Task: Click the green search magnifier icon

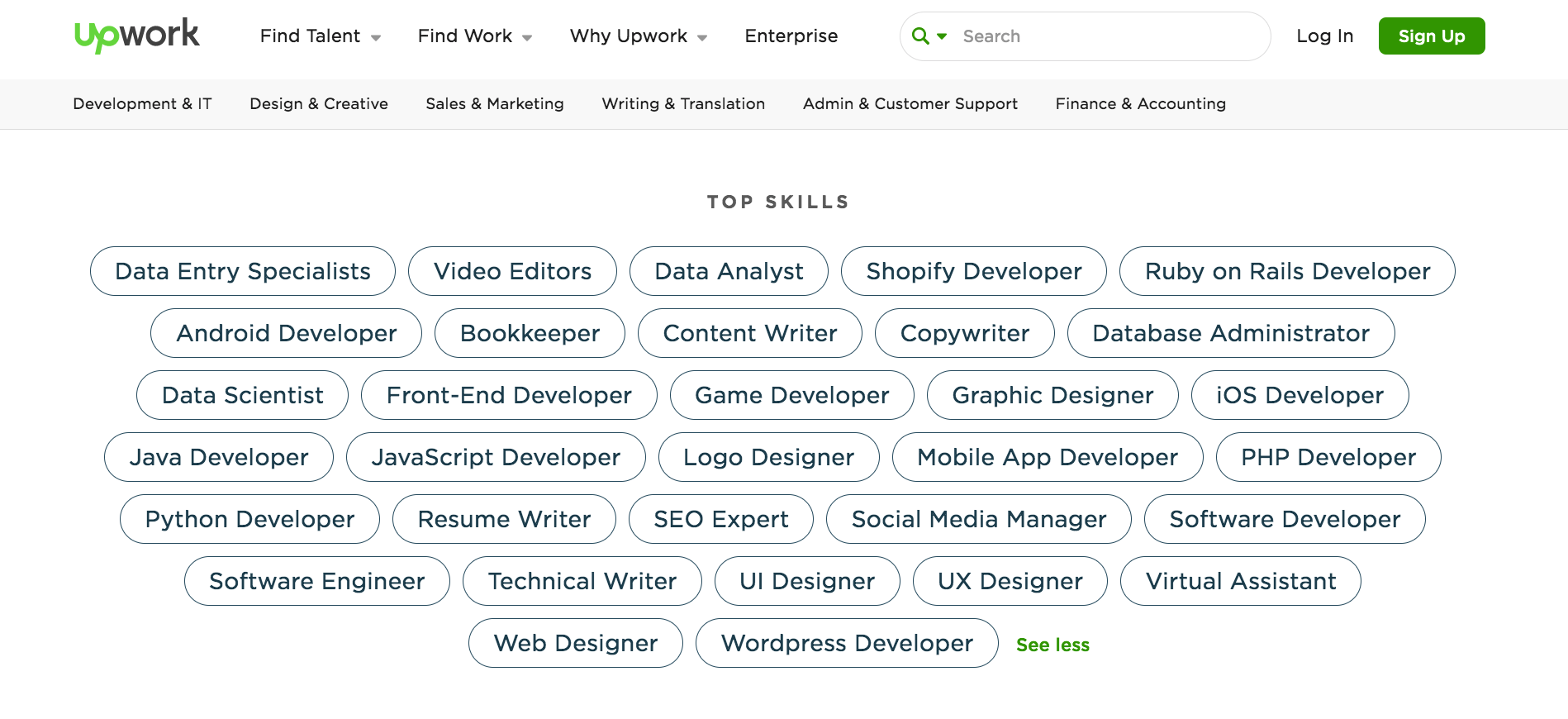Action: (919, 36)
